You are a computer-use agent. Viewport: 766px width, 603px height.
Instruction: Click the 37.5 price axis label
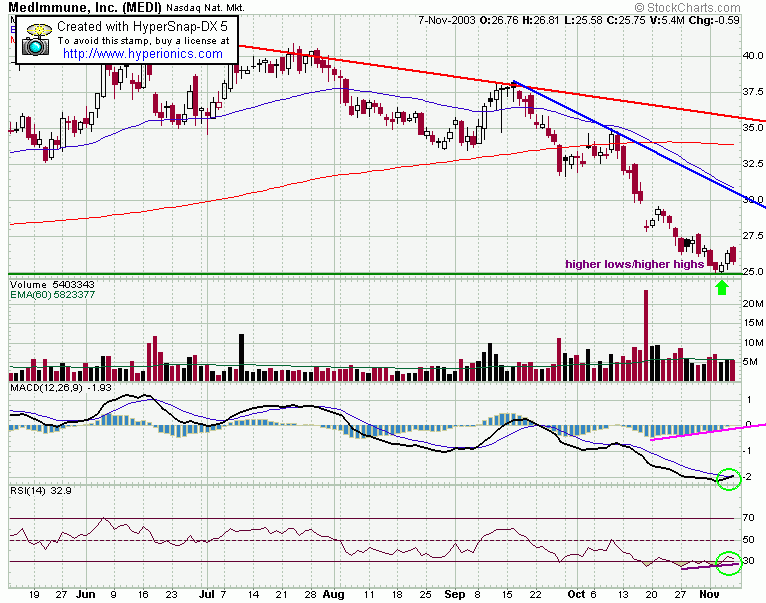tap(753, 92)
